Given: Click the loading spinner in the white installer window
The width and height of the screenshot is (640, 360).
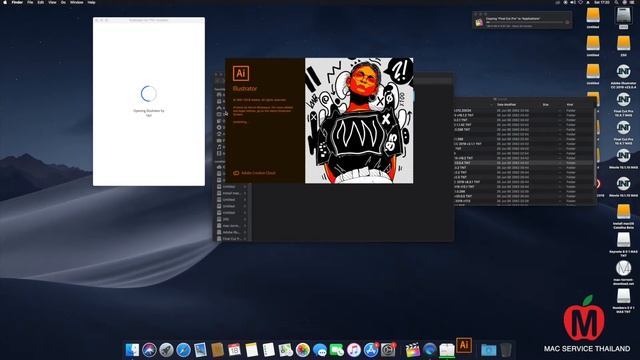Looking at the screenshot, I should 149,93.
